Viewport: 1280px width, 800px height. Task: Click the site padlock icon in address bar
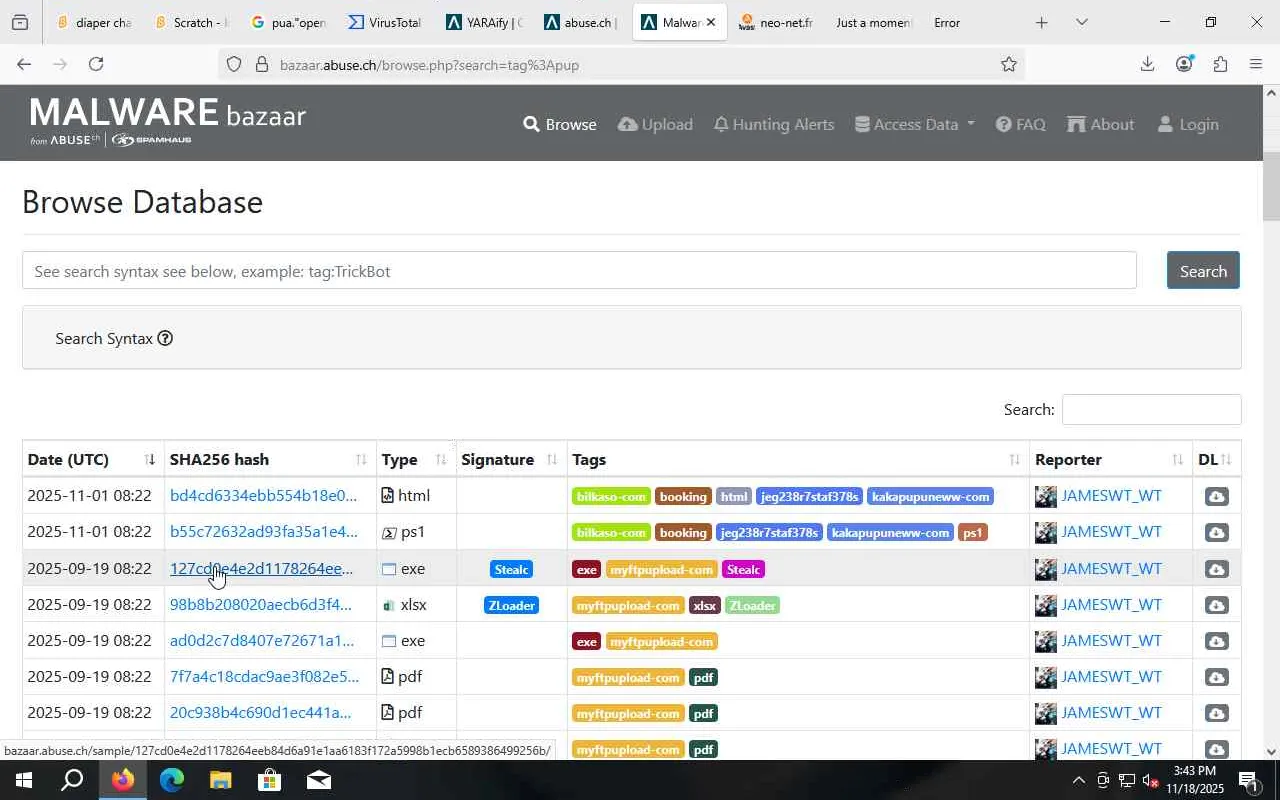pyautogui.click(x=261, y=65)
